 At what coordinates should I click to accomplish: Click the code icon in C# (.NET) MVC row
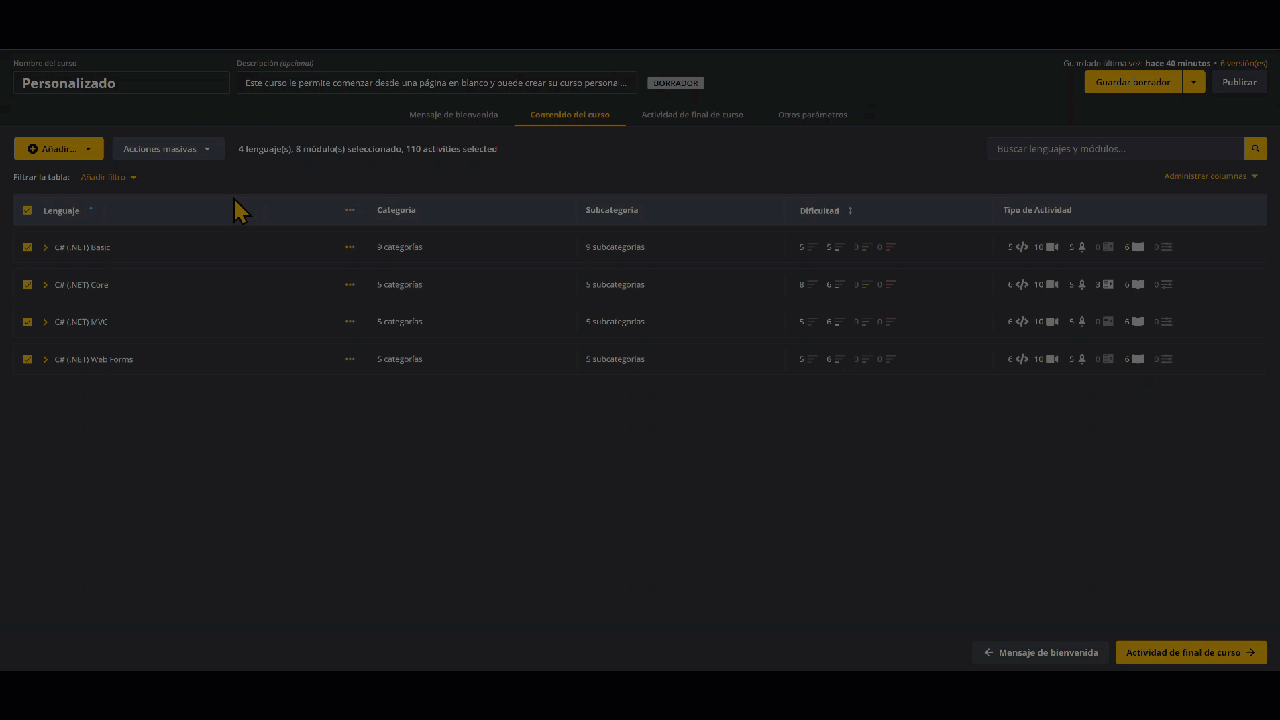click(x=1022, y=322)
